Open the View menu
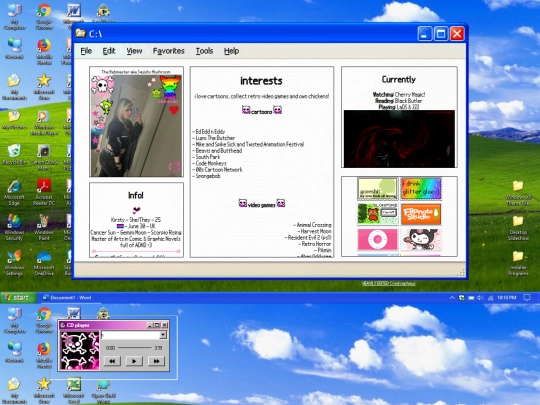Viewport: 540px width, 405px height. (x=134, y=51)
